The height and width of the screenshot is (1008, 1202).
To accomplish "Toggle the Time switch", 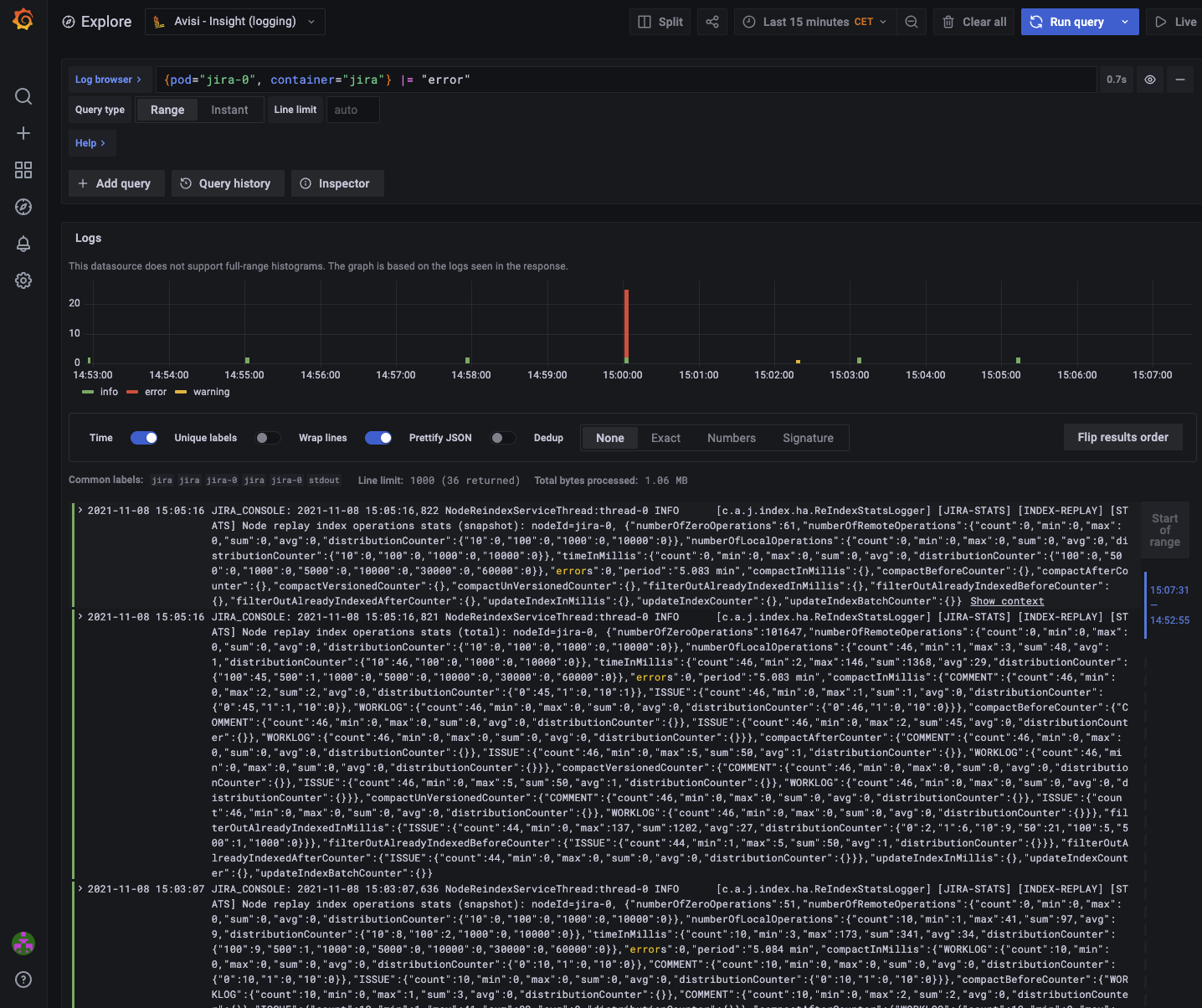I will [x=144, y=438].
